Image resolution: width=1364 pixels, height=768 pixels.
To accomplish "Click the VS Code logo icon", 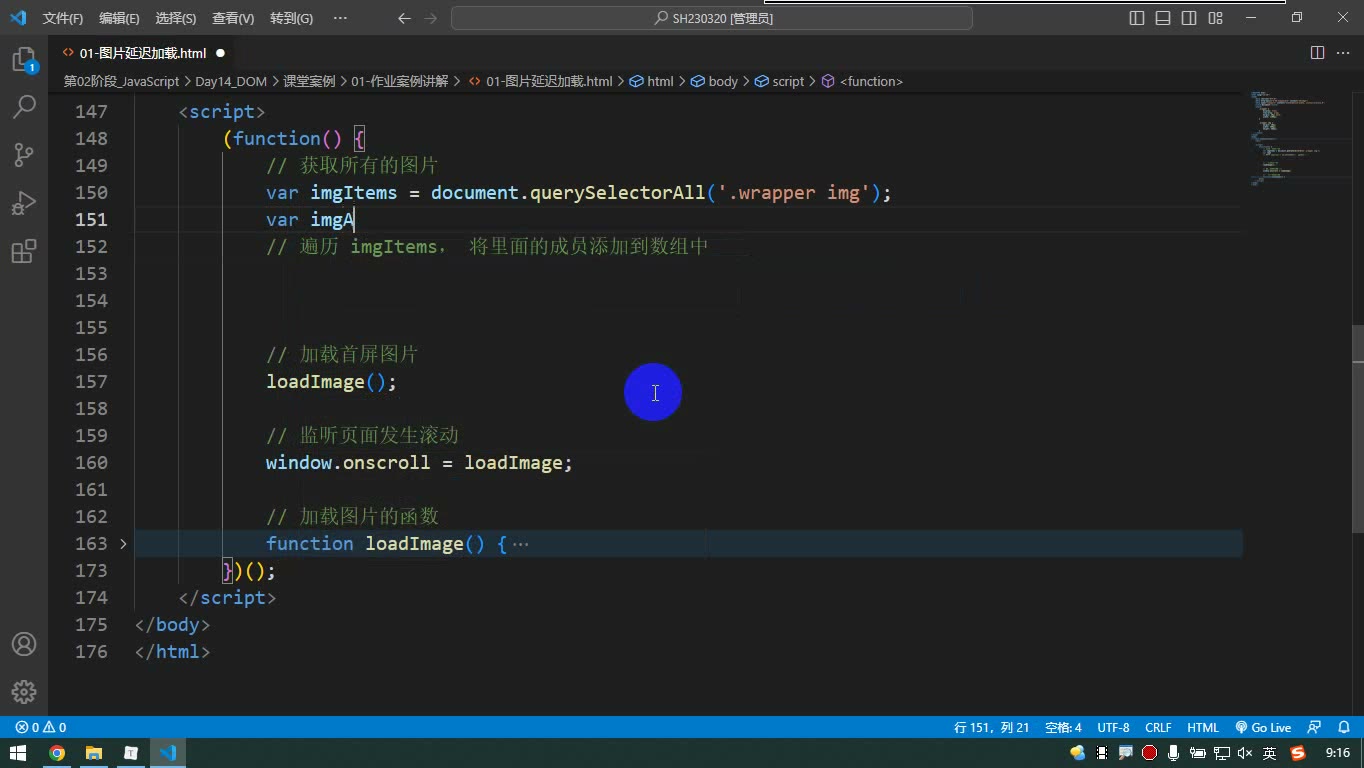I will coord(18,18).
